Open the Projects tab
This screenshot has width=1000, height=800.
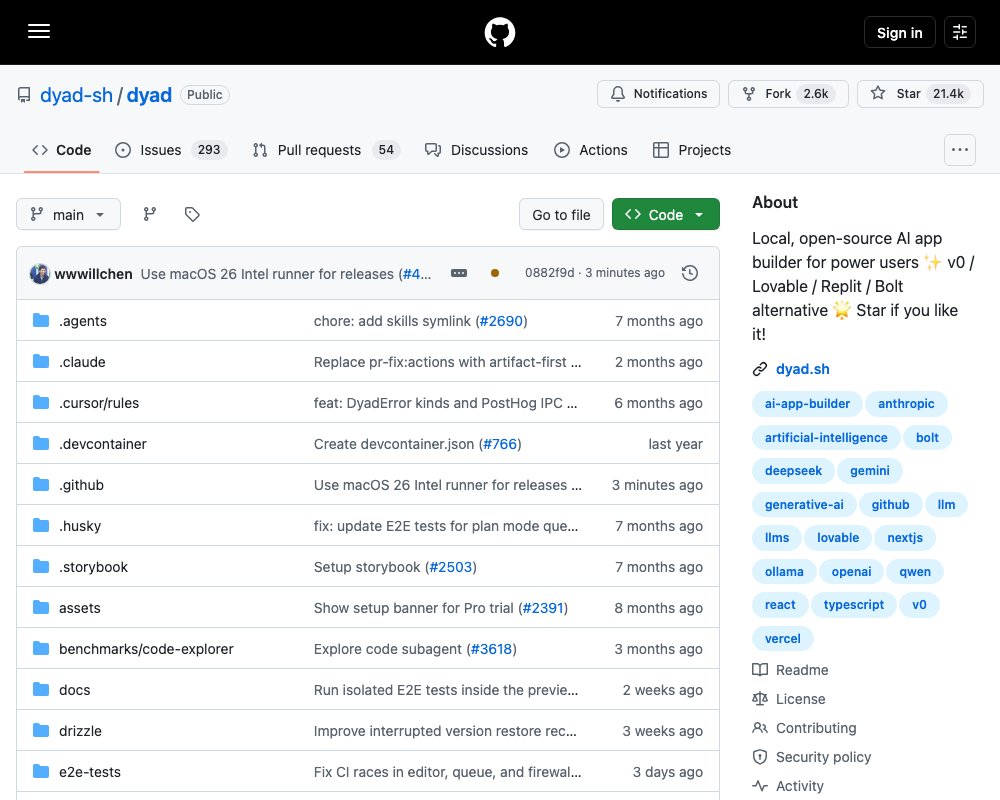(692, 150)
